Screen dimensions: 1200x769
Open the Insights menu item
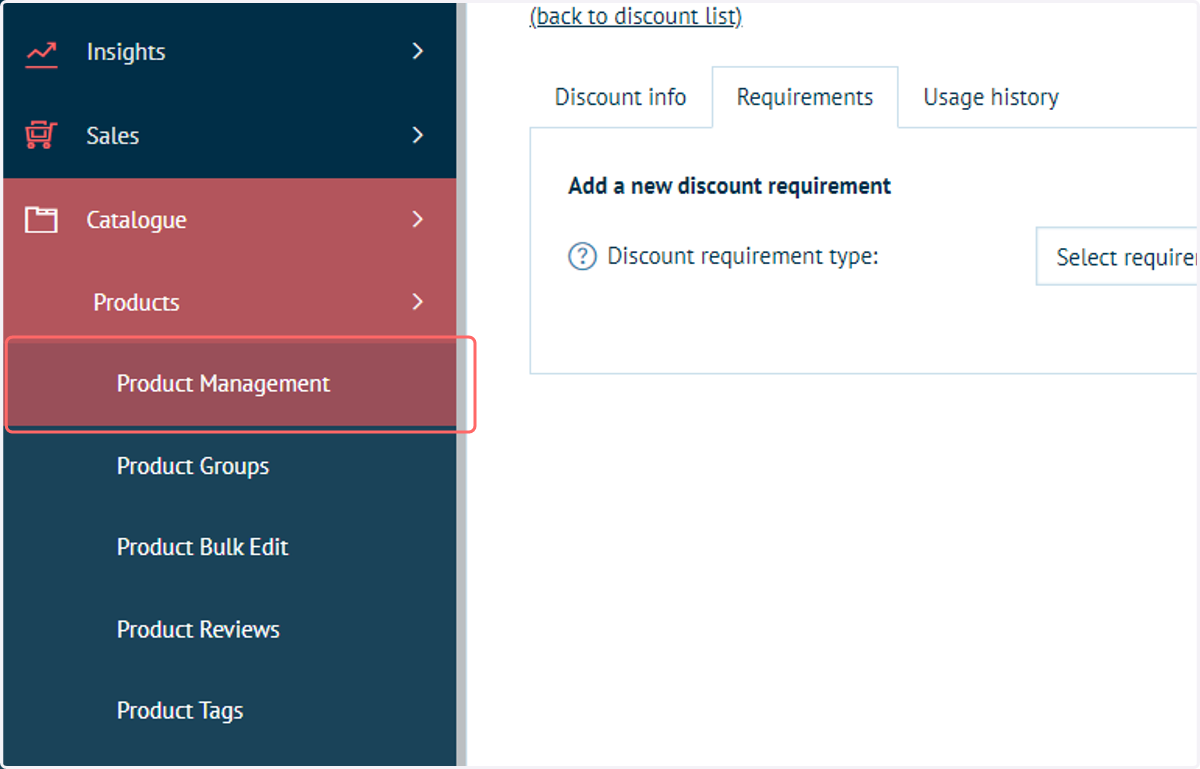point(229,52)
